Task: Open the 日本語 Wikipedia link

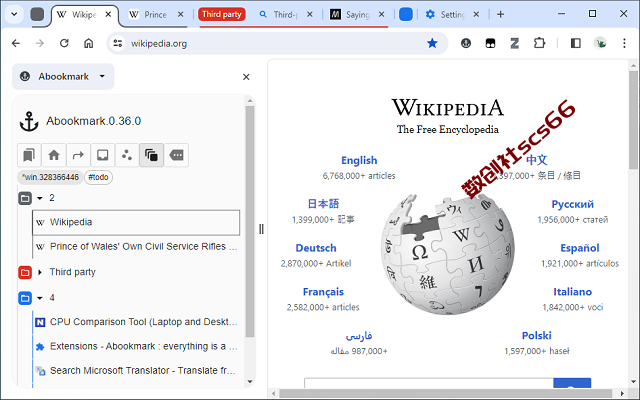Action: click(x=323, y=204)
